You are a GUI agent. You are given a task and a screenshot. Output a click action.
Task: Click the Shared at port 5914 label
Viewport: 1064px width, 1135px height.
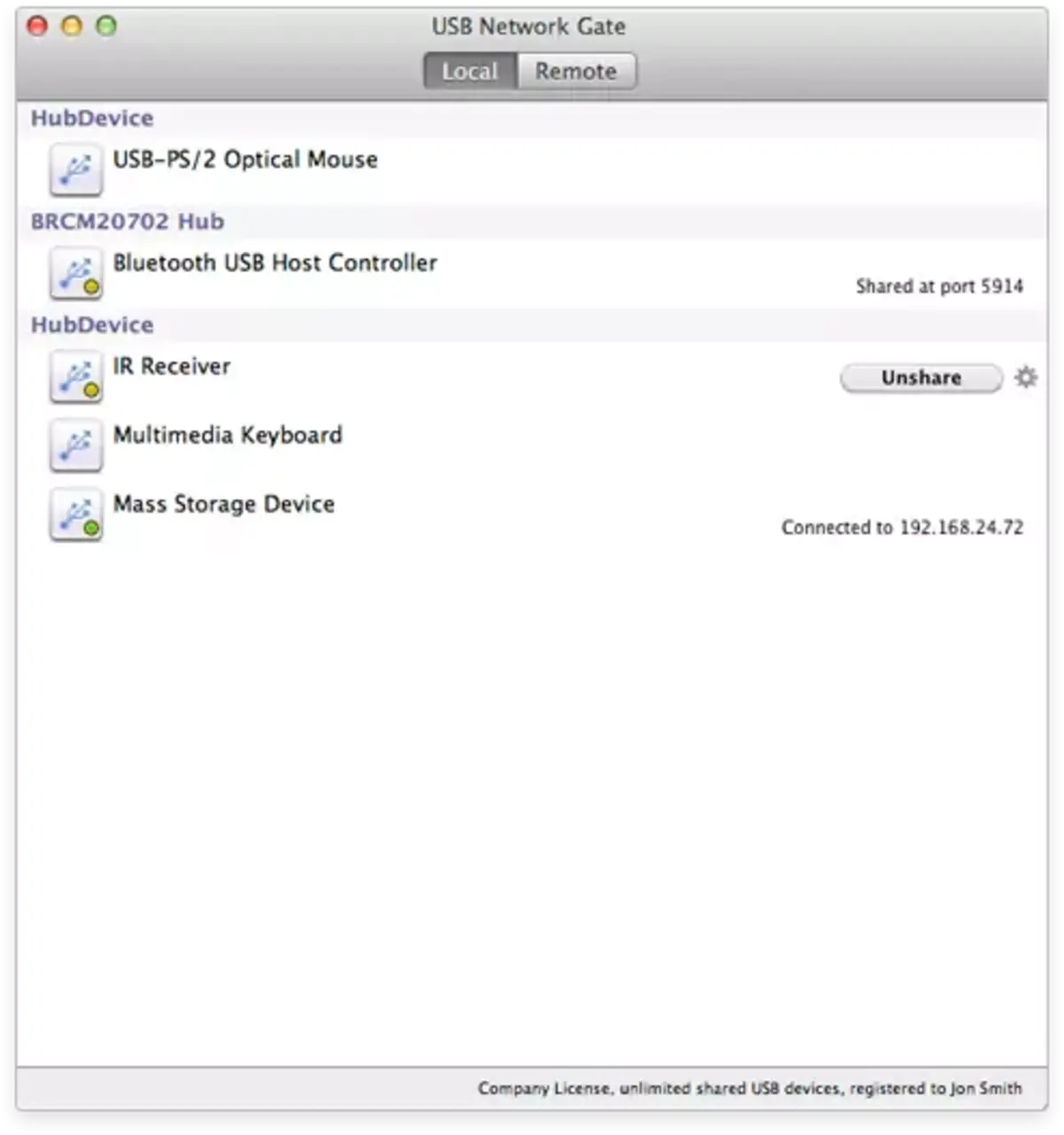(x=939, y=286)
